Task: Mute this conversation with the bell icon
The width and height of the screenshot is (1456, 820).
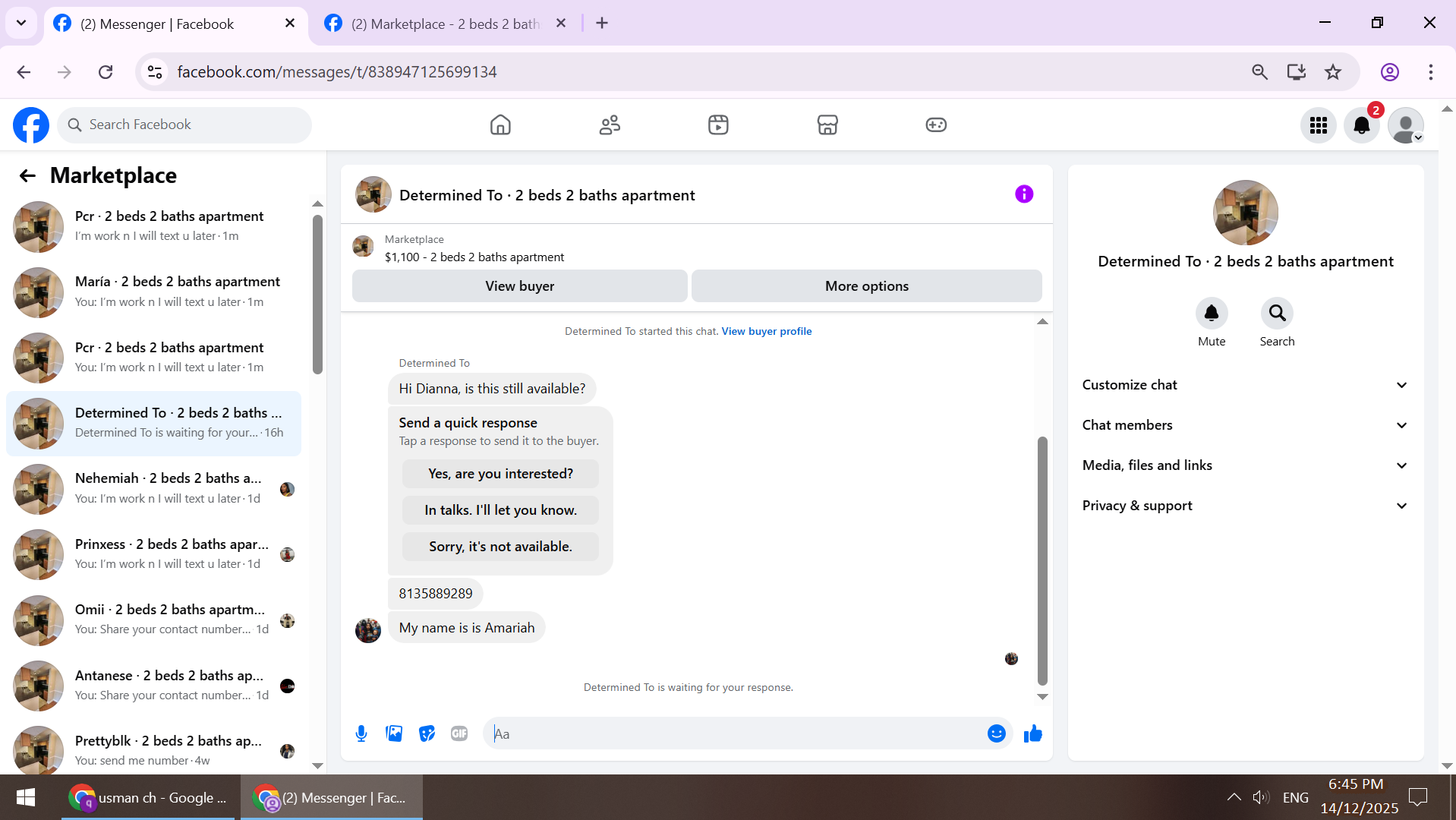Action: tap(1212, 313)
